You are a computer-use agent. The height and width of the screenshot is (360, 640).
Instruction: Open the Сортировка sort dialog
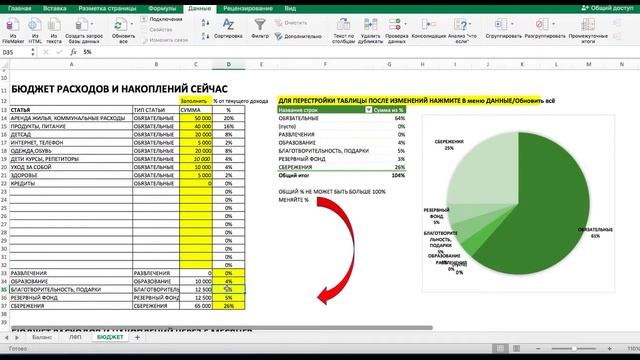[228, 29]
